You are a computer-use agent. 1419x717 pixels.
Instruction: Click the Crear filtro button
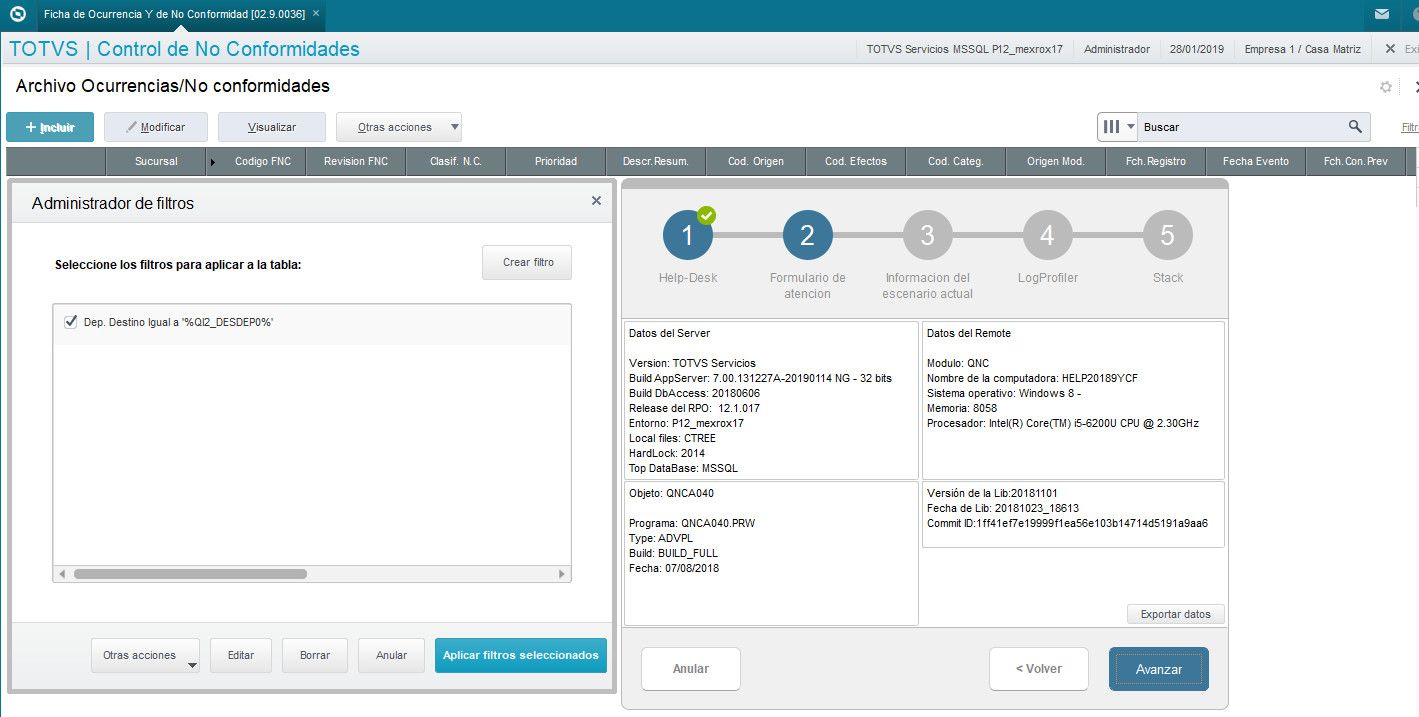tap(528, 262)
